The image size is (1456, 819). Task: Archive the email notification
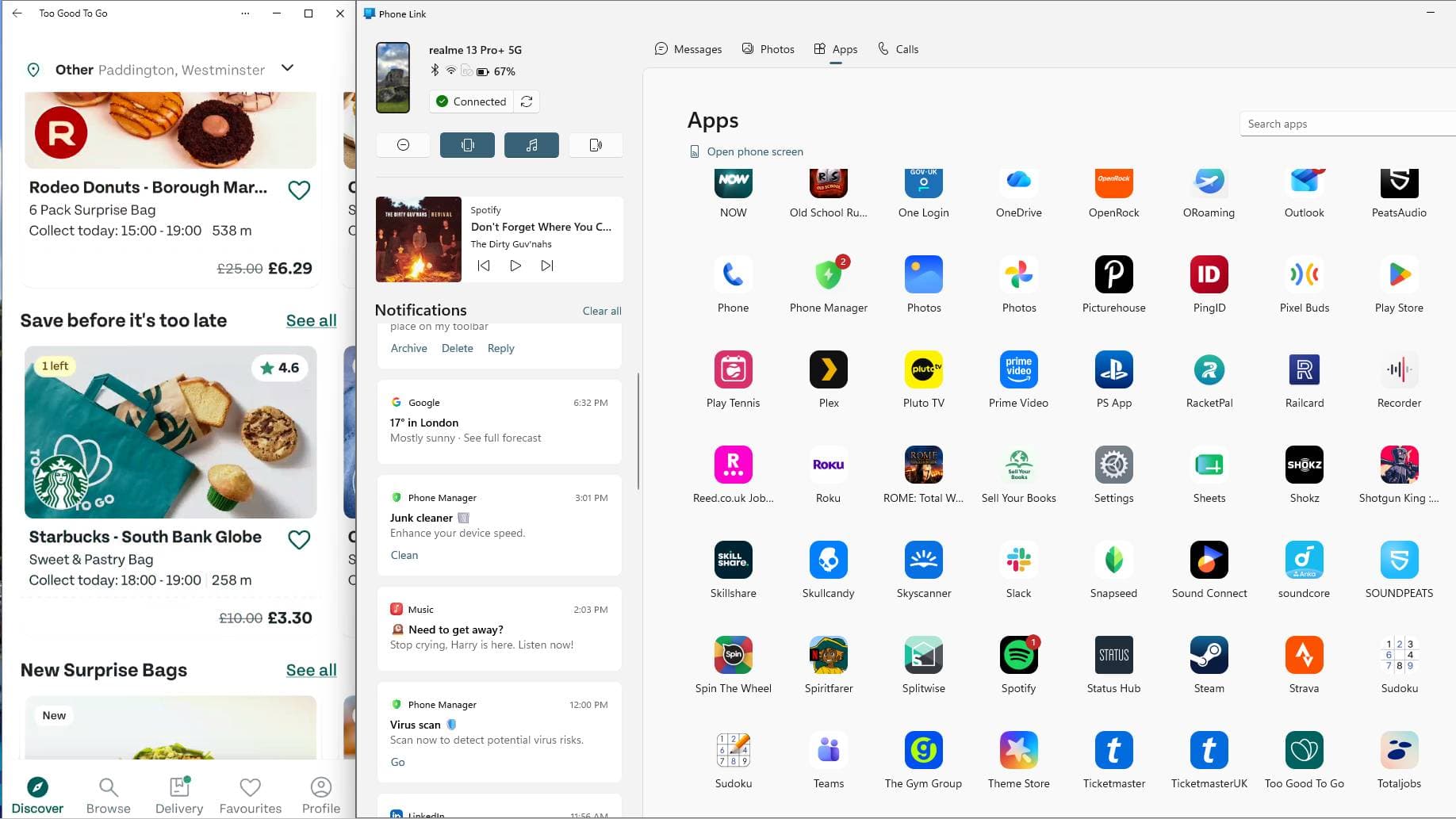(x=408, y=348)
